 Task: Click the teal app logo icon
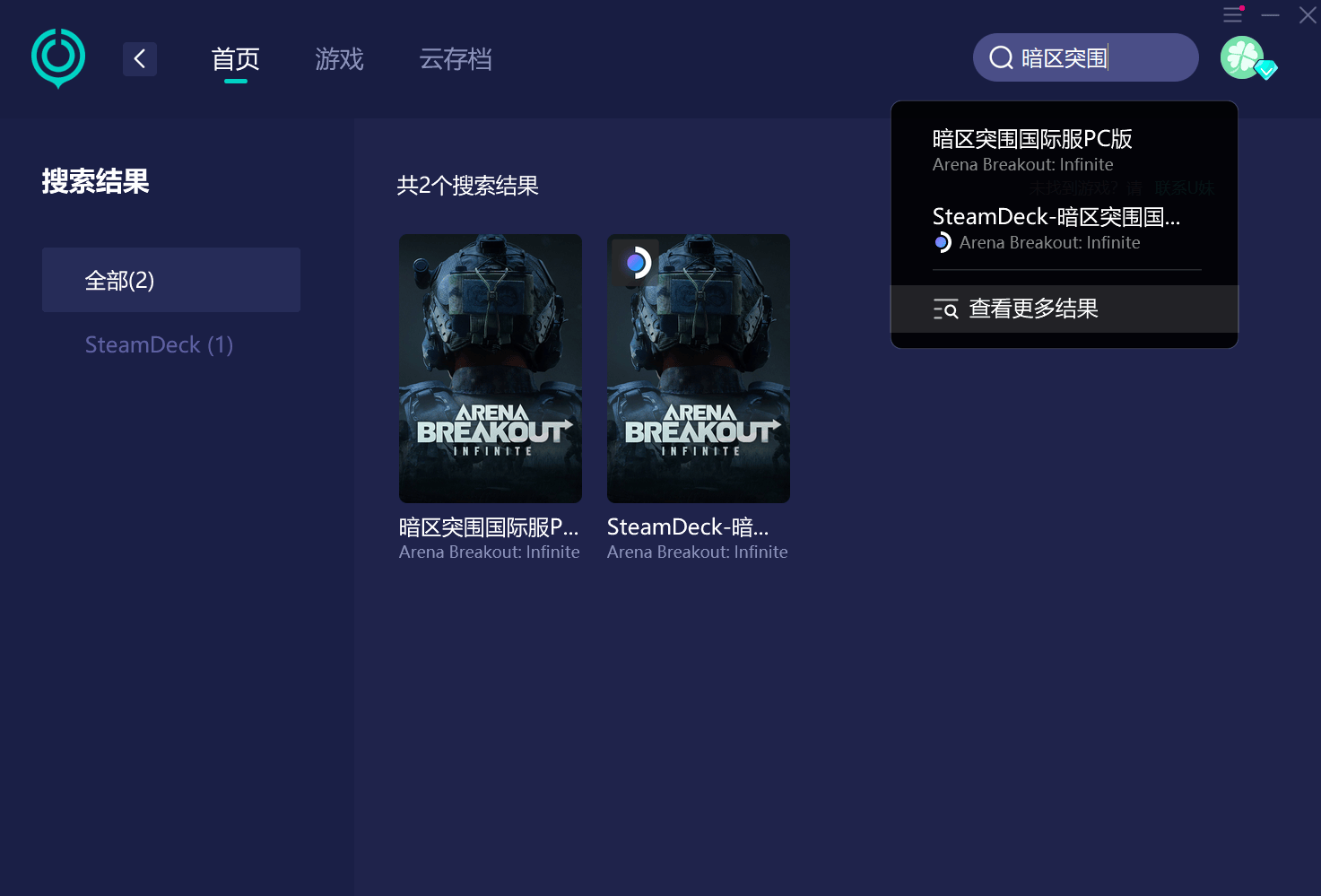coord(58,57)
